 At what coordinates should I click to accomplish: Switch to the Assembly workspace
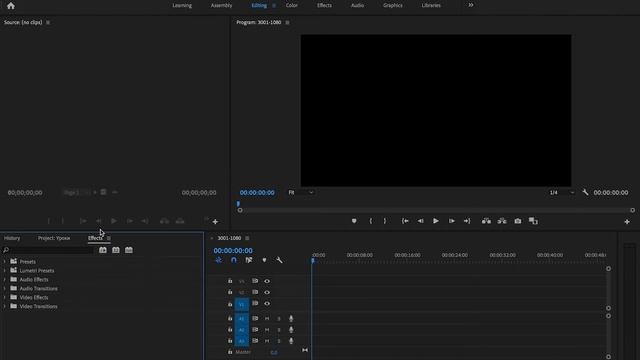[222, 5]
